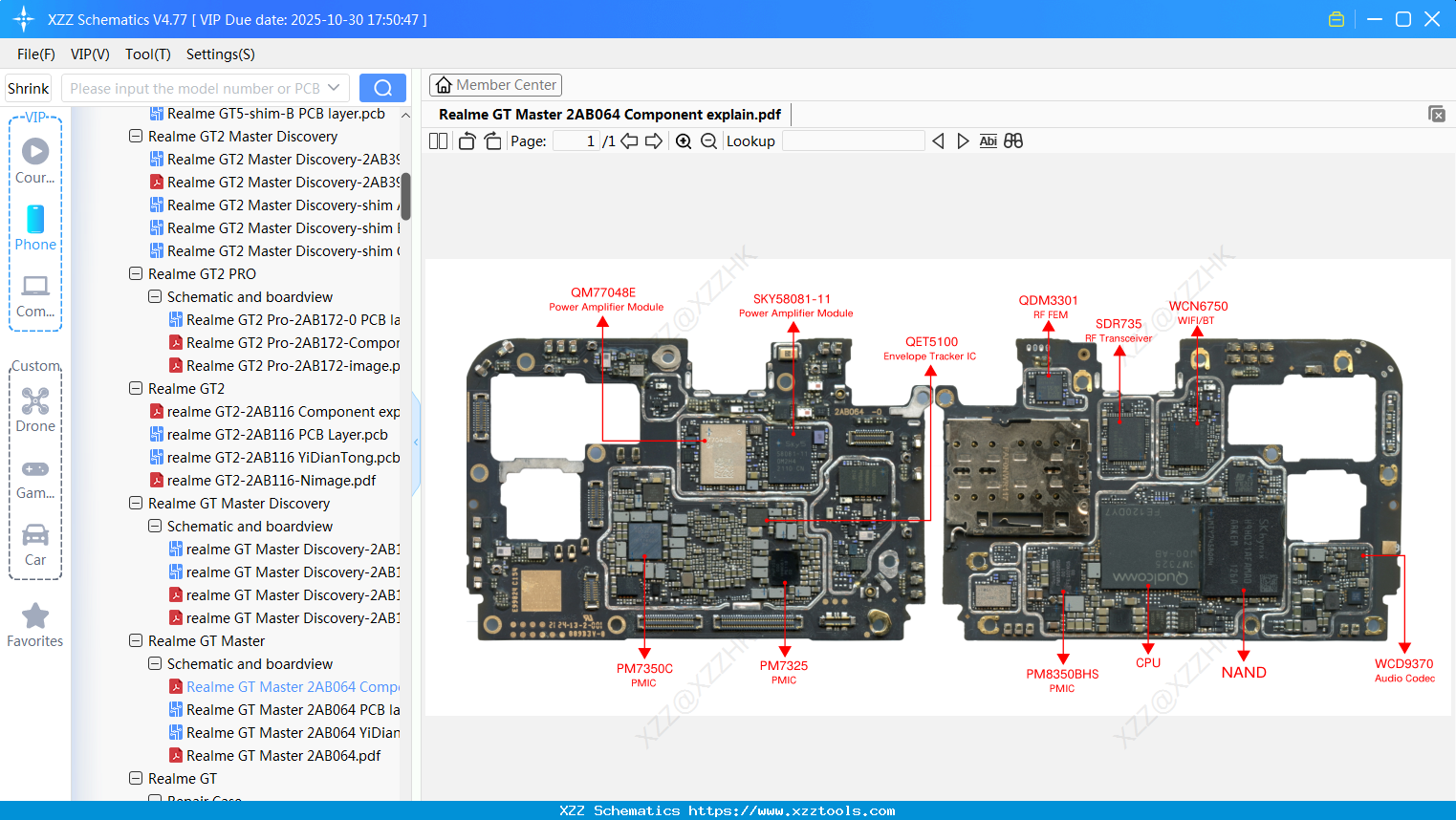Screen dimensions: 1456x820
Task: Collapse the Realme GT2 folder node
Action: [x=136, y=389]
